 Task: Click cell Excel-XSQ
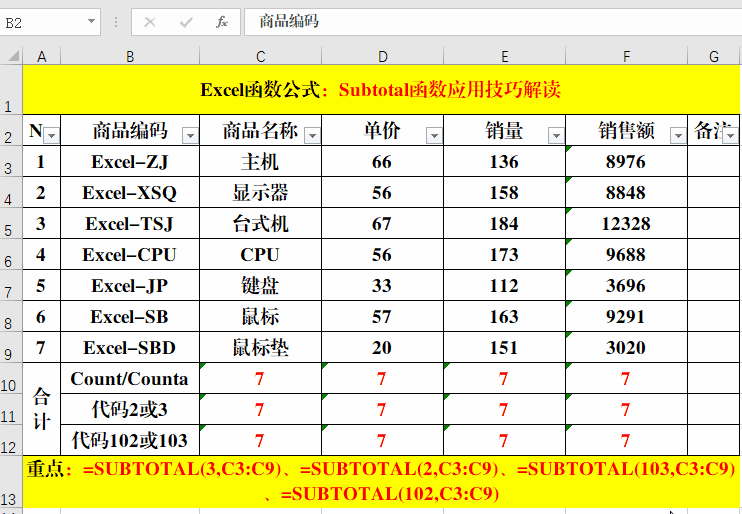pos(130,192)
